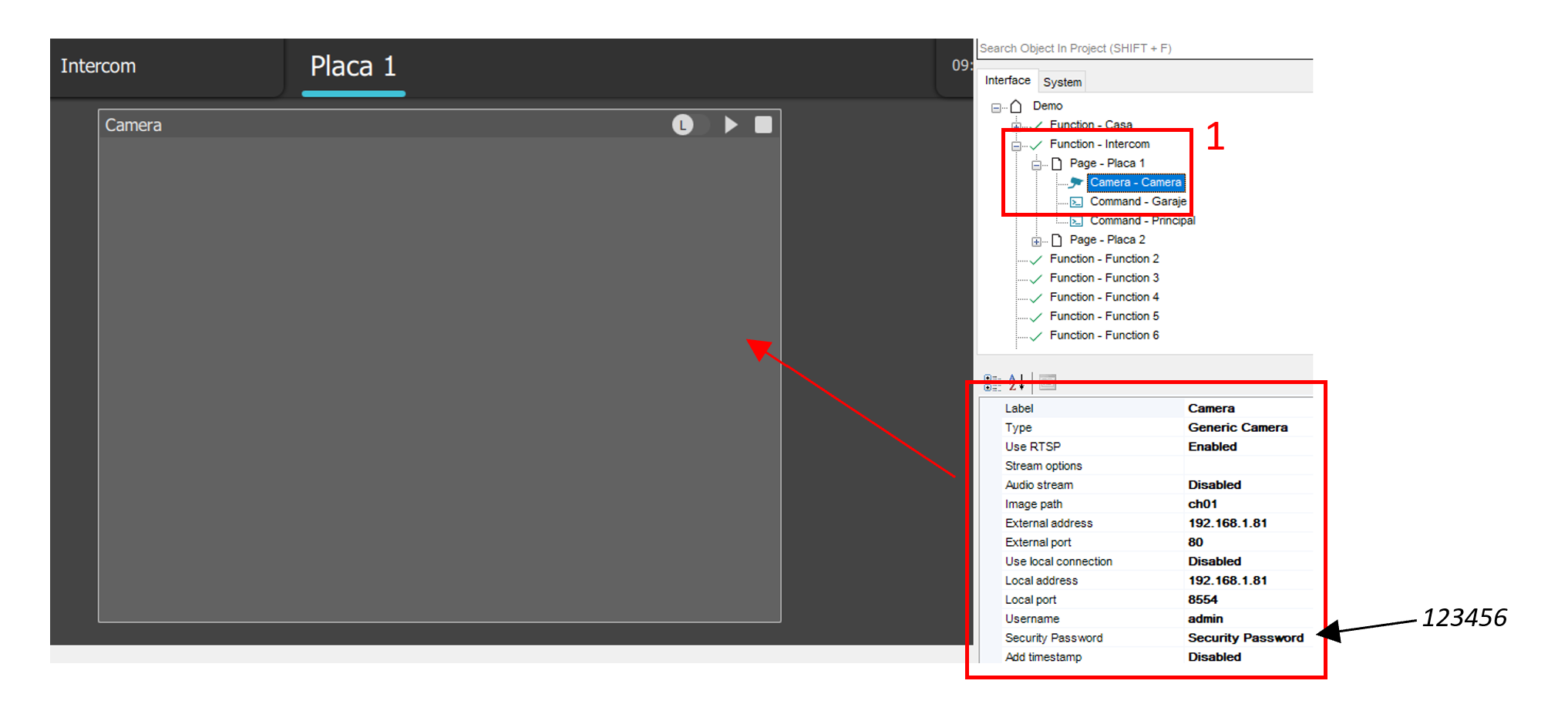The width and height of the screenshot is (1568, 711).
Task: Click the command icon beside Command - Garaje
Action: pos(1076,202)
